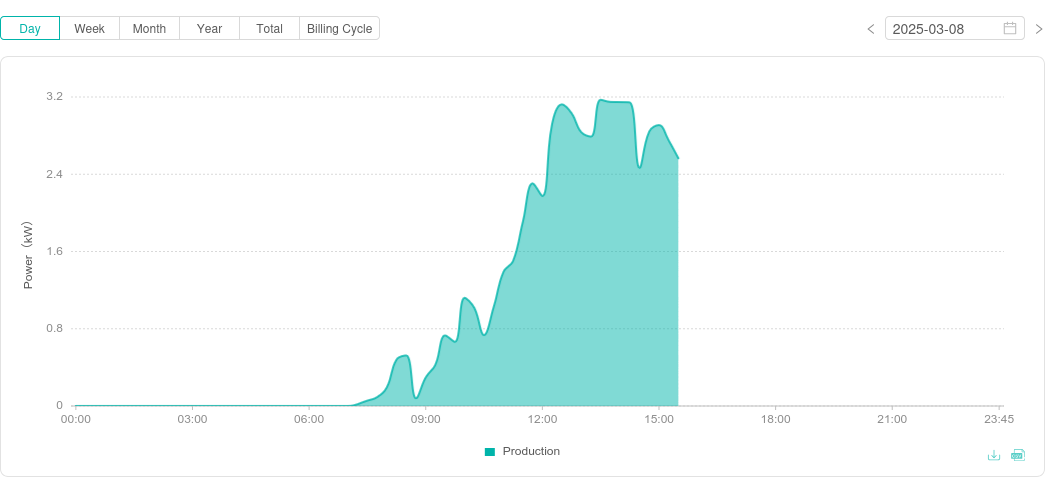Screen dimensions: 1054x486
Task: Toggle Production series legend label
Action: pos(531,451)
